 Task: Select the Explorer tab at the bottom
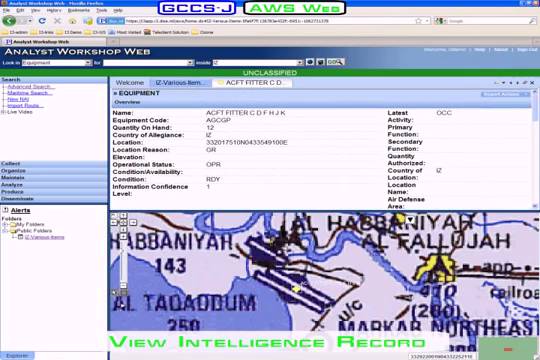pyautogui.click(x=17, y=356)
